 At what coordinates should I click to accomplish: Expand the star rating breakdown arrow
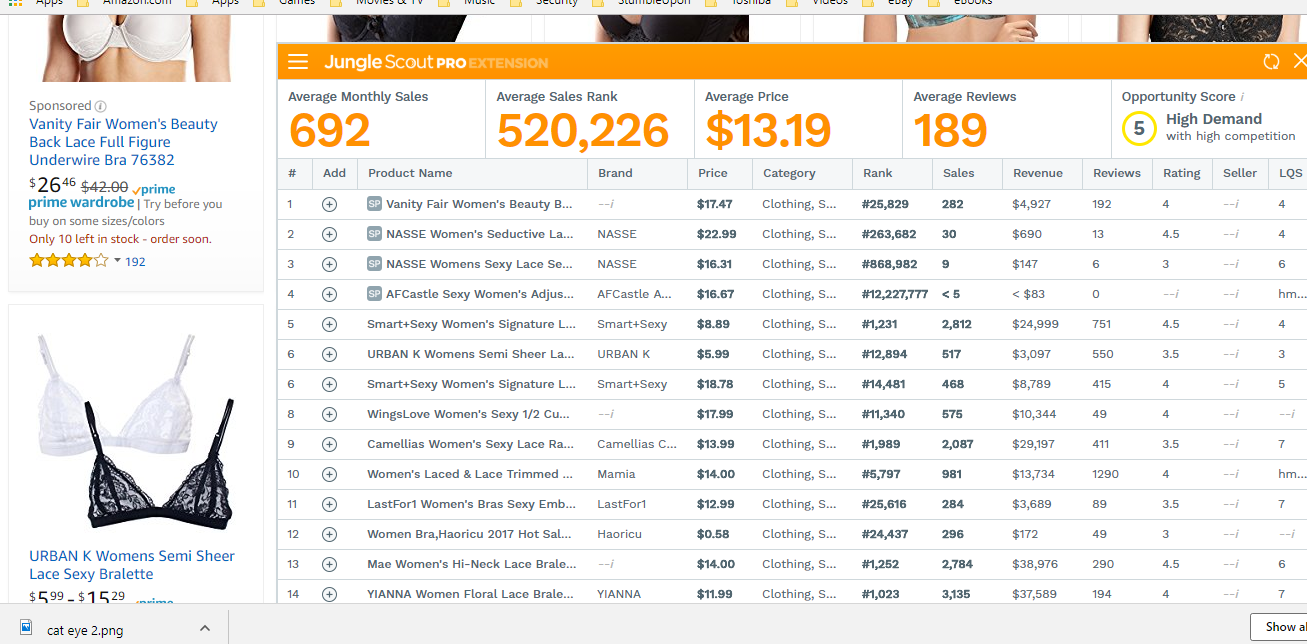(x=117, y=261)
